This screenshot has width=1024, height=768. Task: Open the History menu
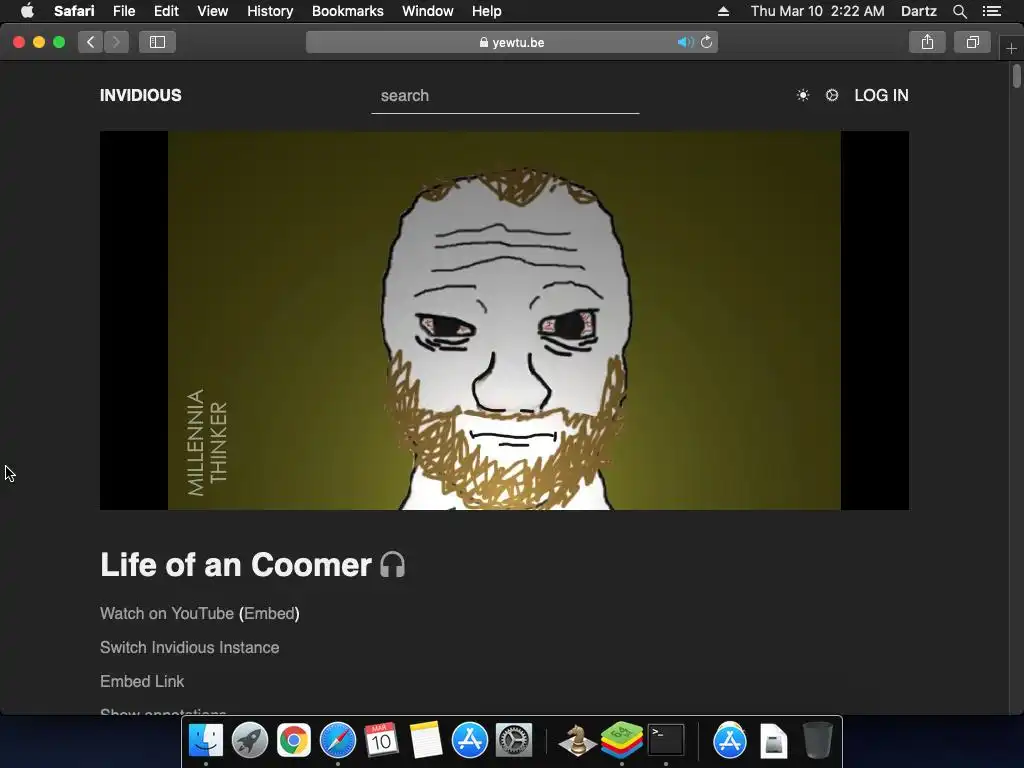tap(270, 11)
